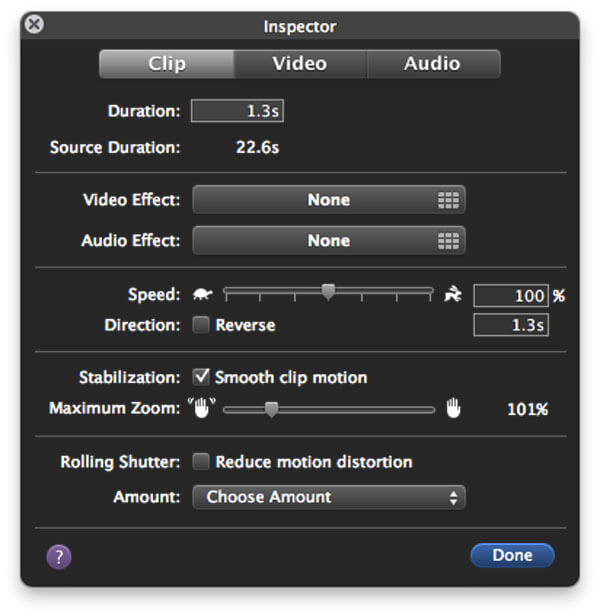Screen dimensions: 600x616
Task: Enable Reduce motion distortion checkbox
Action: tap(201, 462)
